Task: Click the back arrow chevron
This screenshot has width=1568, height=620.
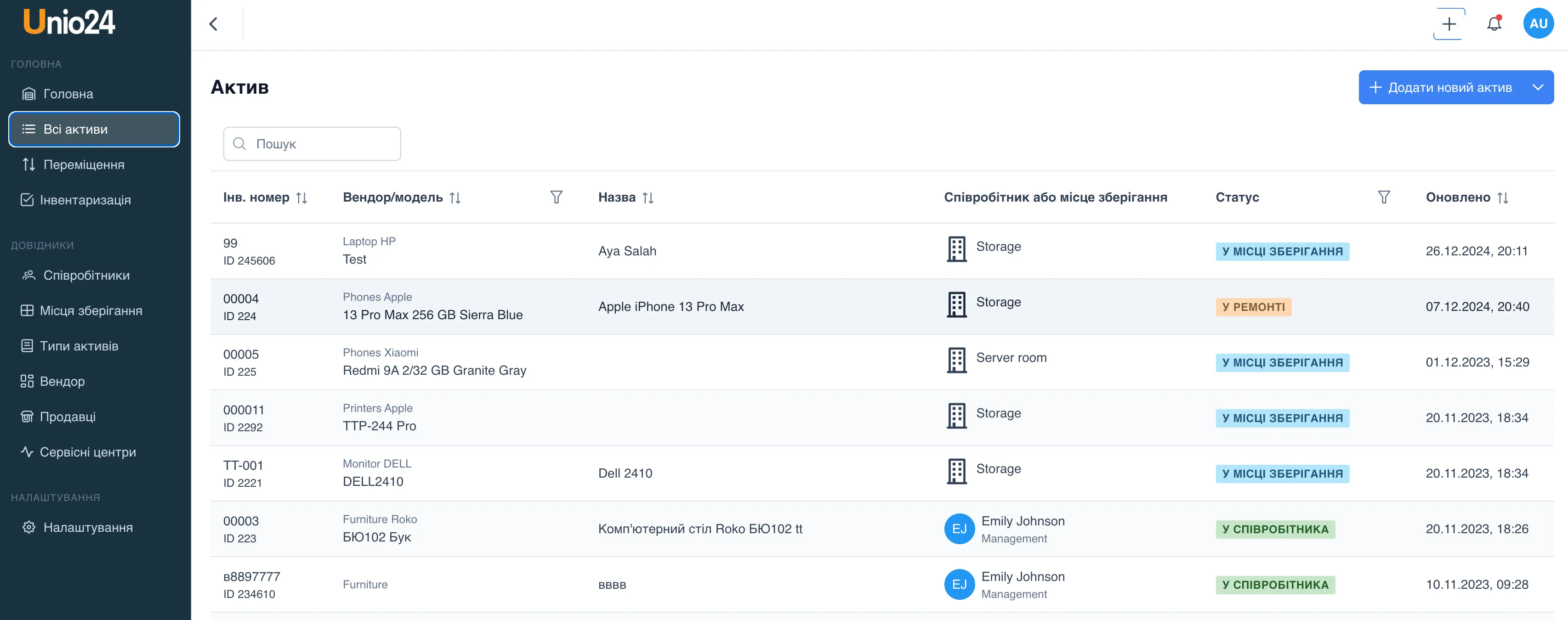Action: click(x=214, y=24)
